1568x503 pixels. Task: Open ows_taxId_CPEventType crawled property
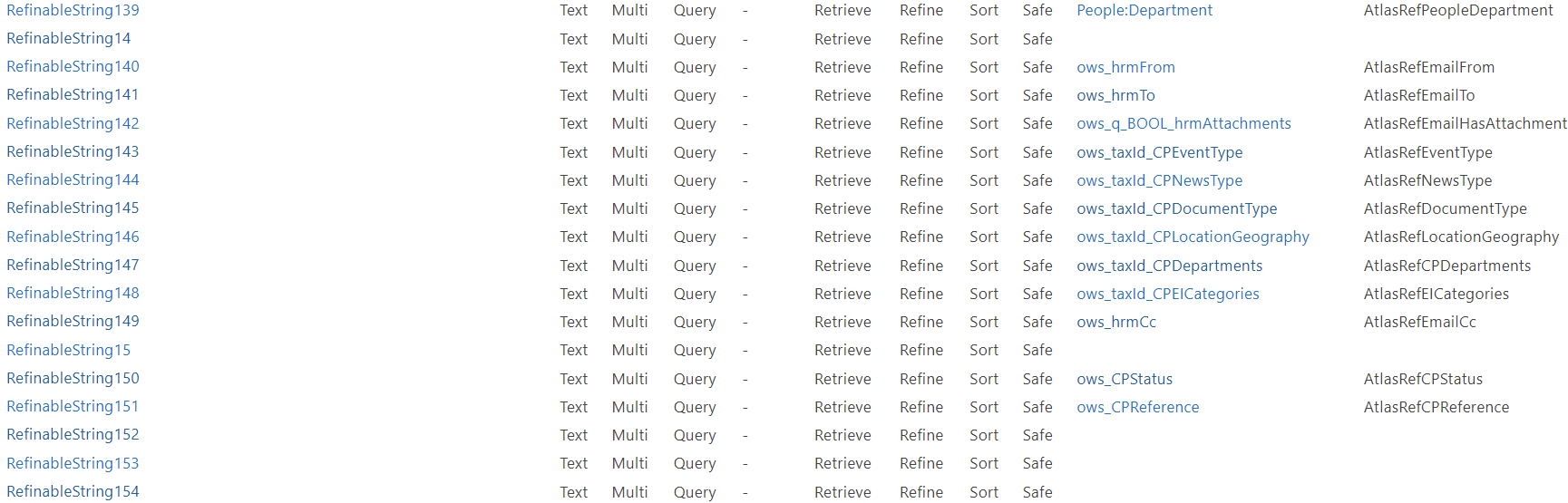pyautogui.click(x=1159, y=153)
